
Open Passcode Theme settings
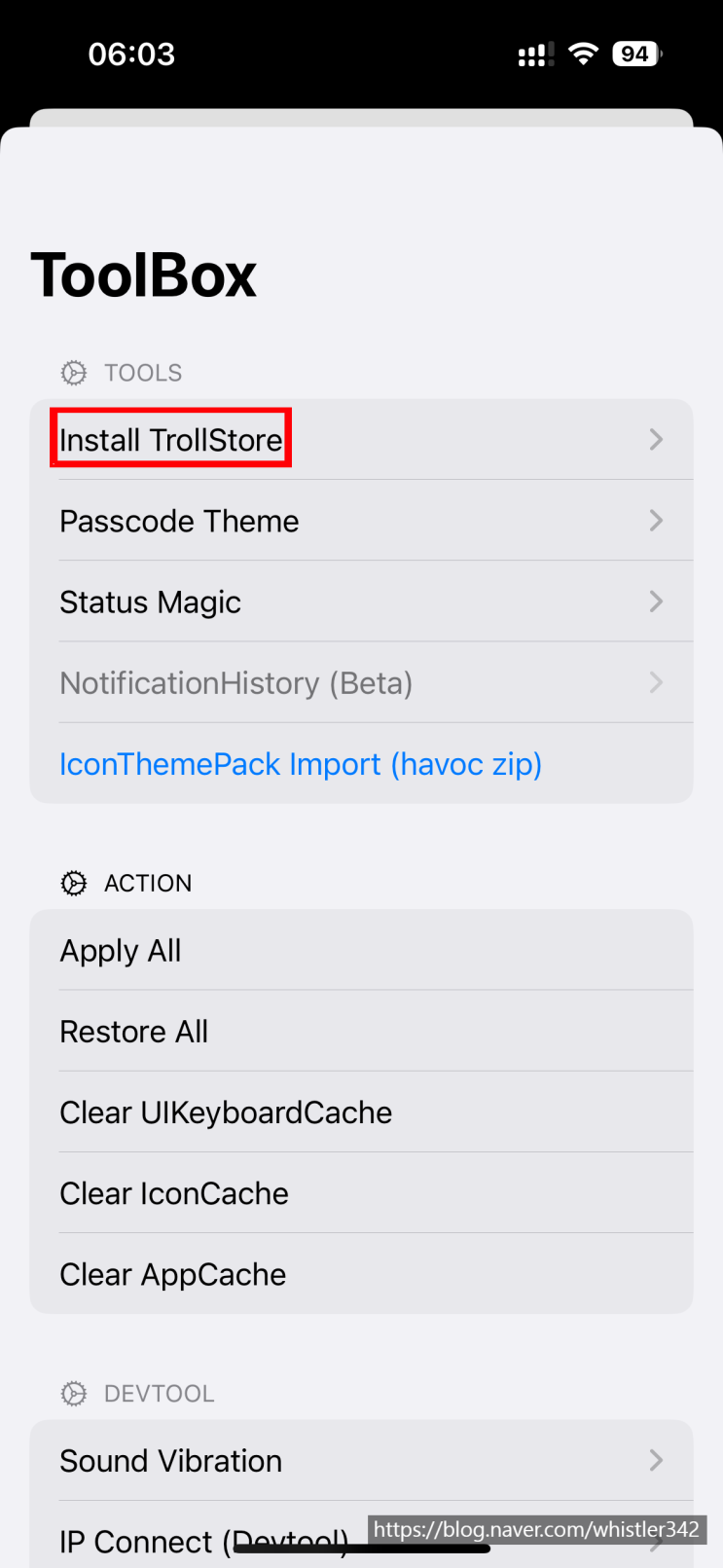pos(179,521)
